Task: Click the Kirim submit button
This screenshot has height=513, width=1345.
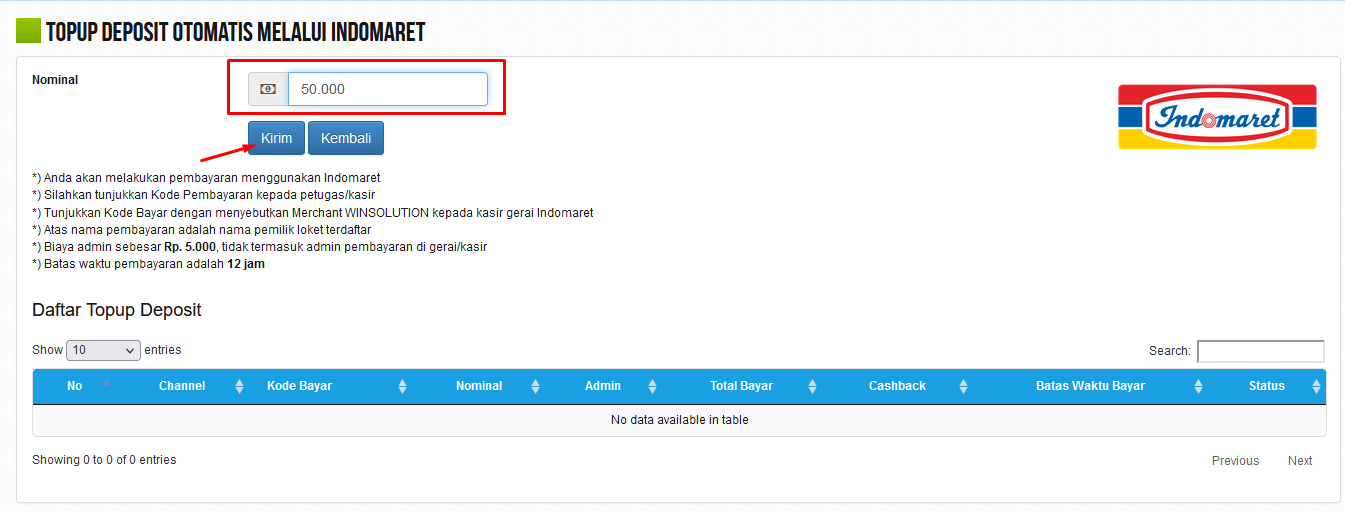Action: [x=277, y=138]
